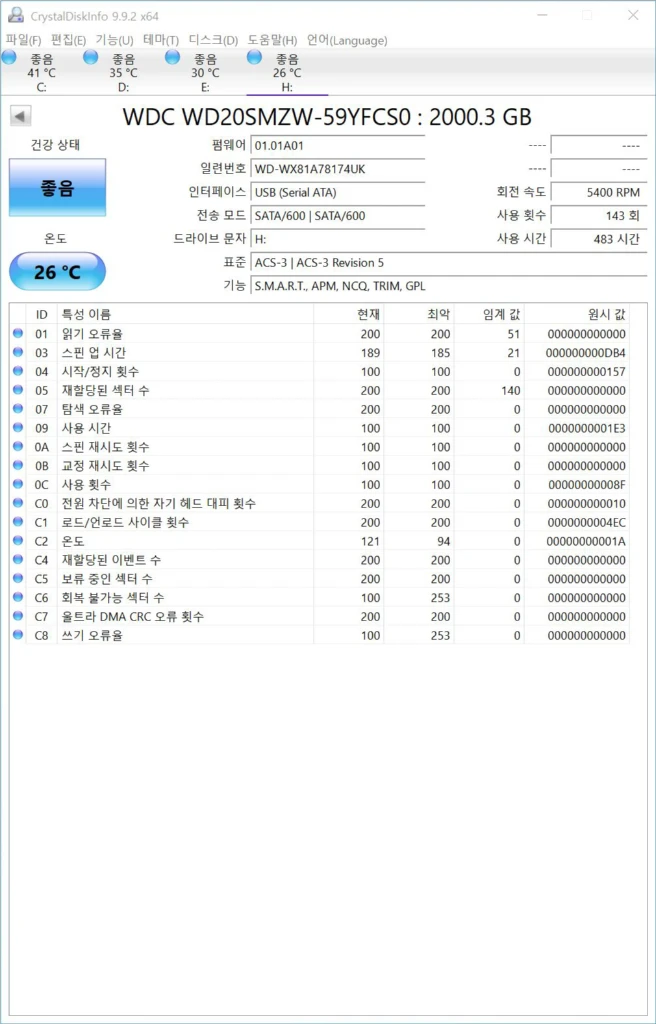Click the features field with S.M.A.R.T., APM
Viewport: 656px width, 1024px height.
tap(449, 286)
